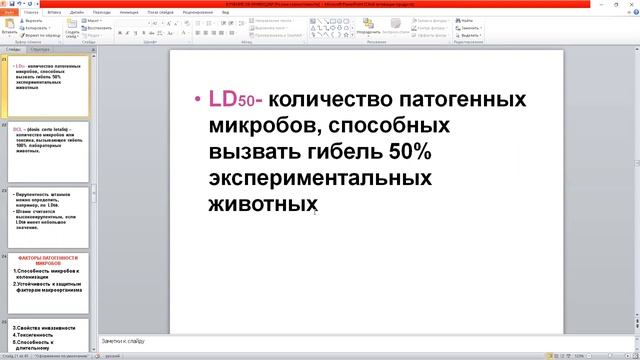This screenshot has width=640, height=360.
Task: Switch to Slide Sorter view in status bar
Action: 556,356
